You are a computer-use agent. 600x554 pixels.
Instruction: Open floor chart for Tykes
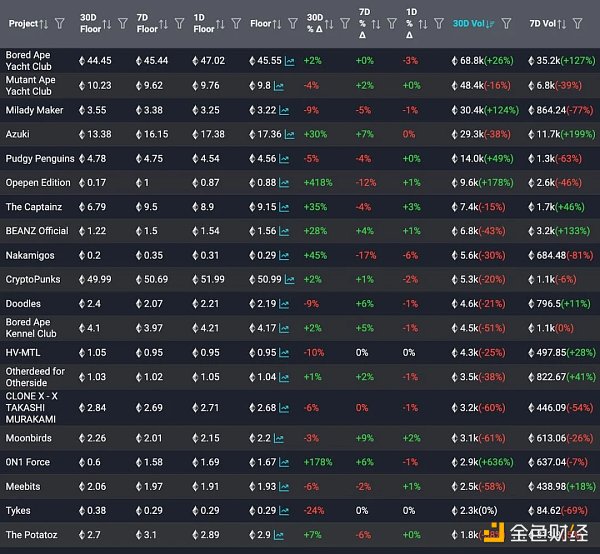pos(284,511)
